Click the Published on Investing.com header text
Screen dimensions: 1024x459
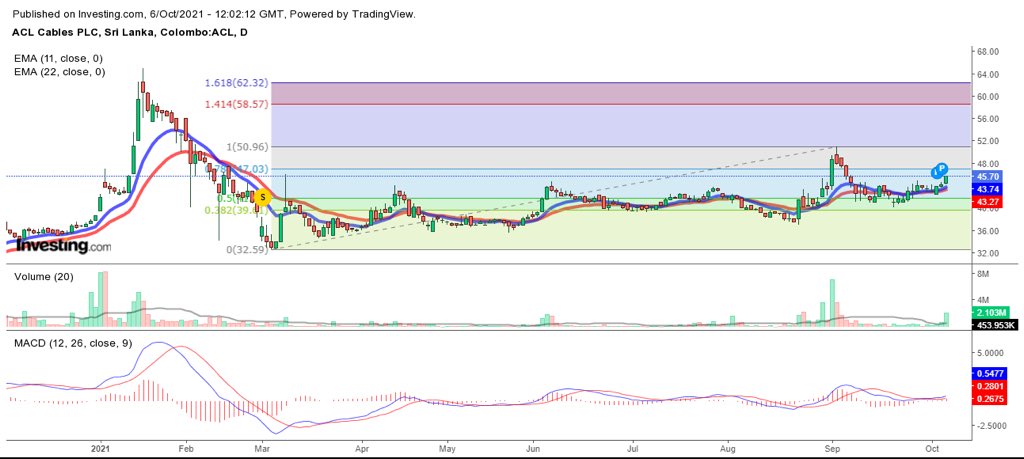[214, 13]
